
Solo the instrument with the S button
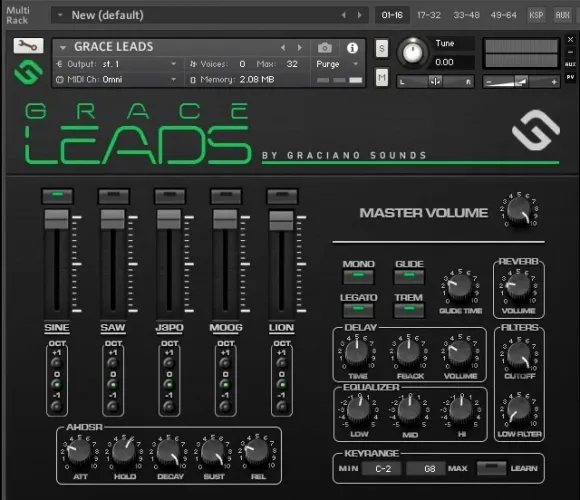pyautogui.click(x=382, y=49)
